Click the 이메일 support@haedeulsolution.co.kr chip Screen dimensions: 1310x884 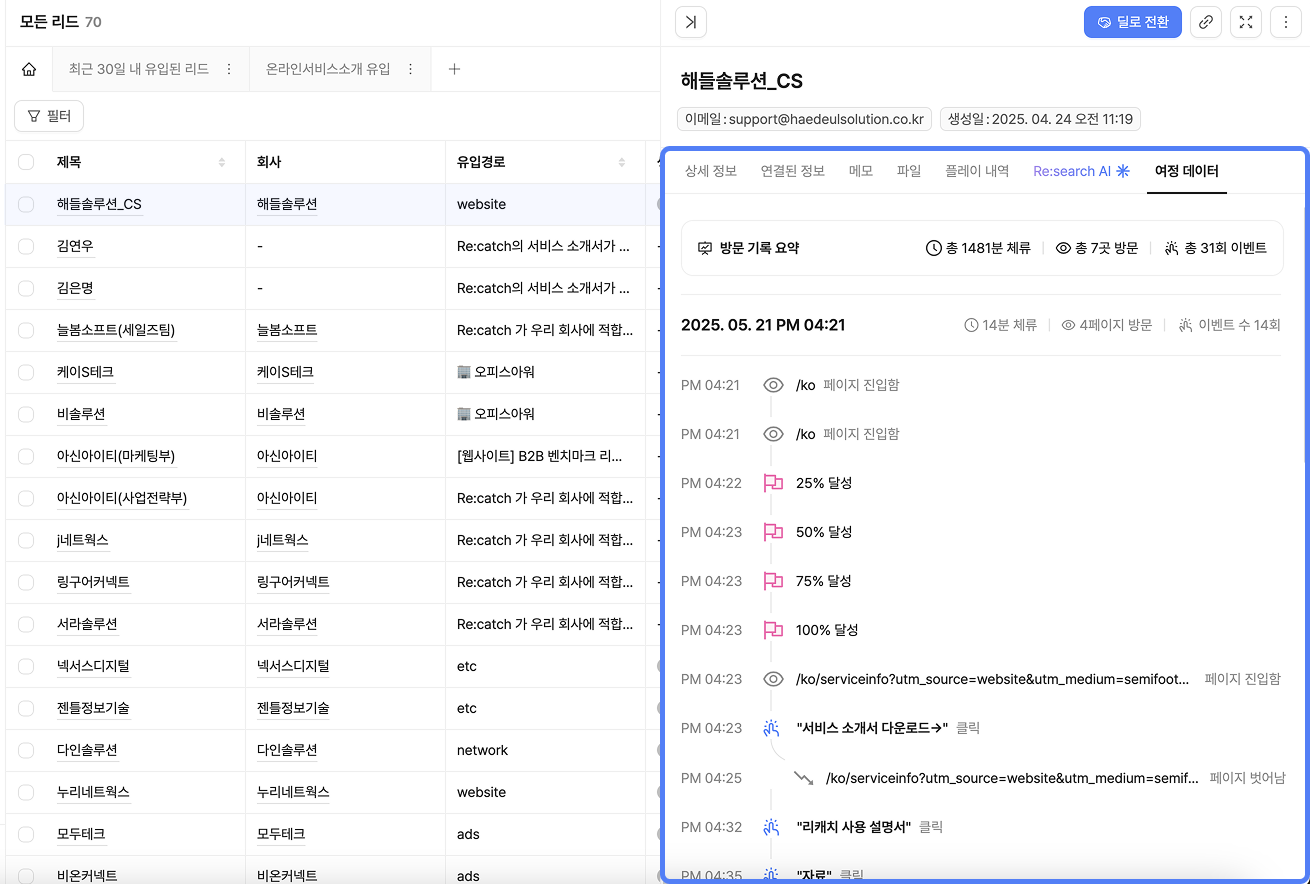804,119
